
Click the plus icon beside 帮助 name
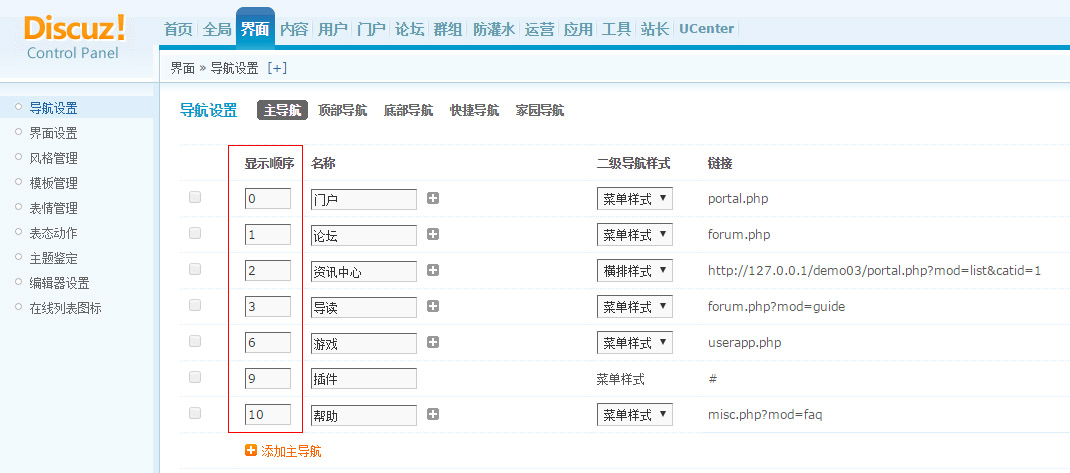coord(433,414)
